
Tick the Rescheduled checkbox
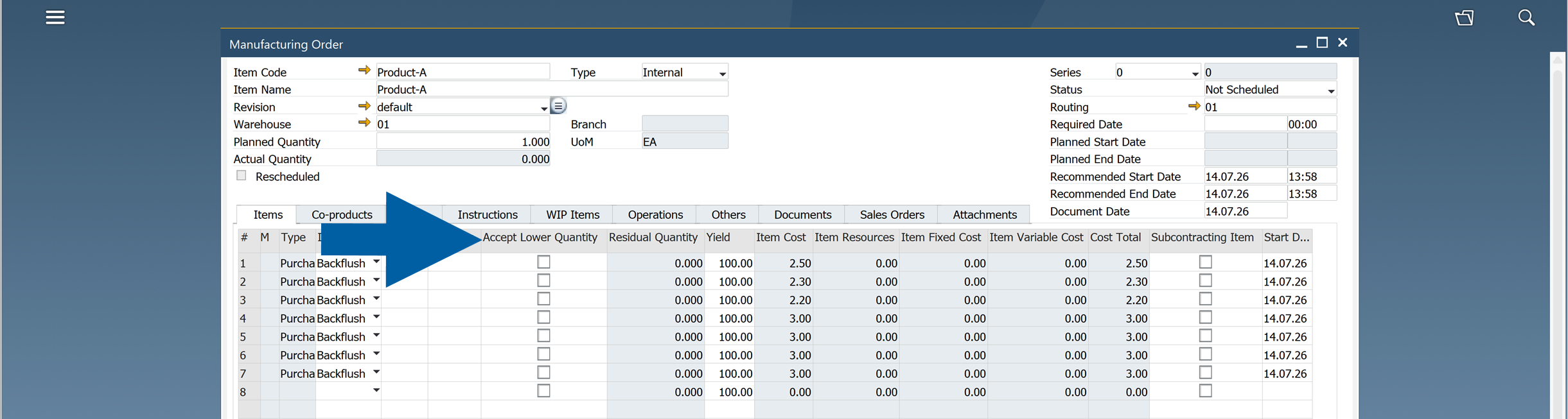[x=242, y=176]
